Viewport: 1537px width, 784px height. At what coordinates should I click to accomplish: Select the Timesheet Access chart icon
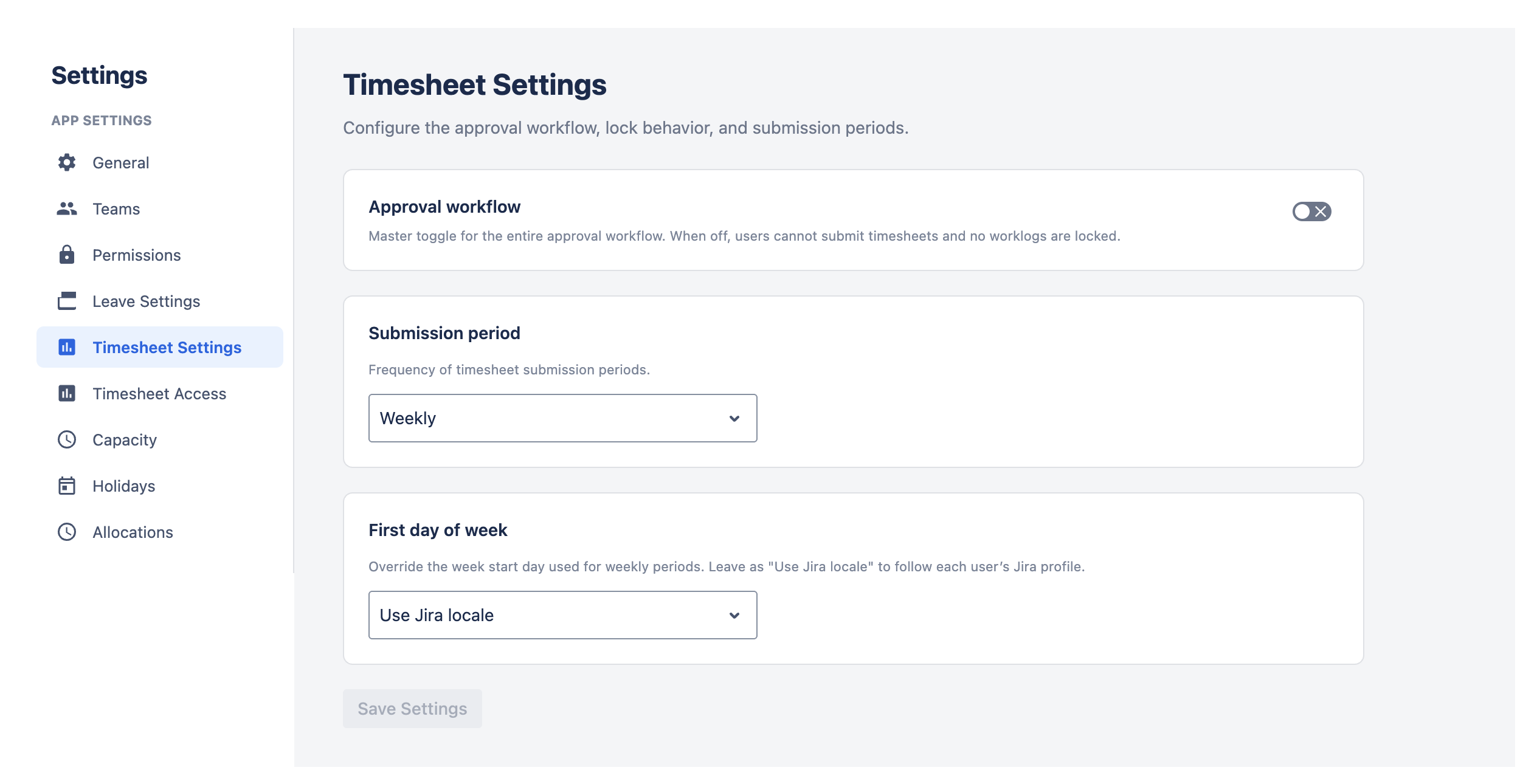click(67, 393)
